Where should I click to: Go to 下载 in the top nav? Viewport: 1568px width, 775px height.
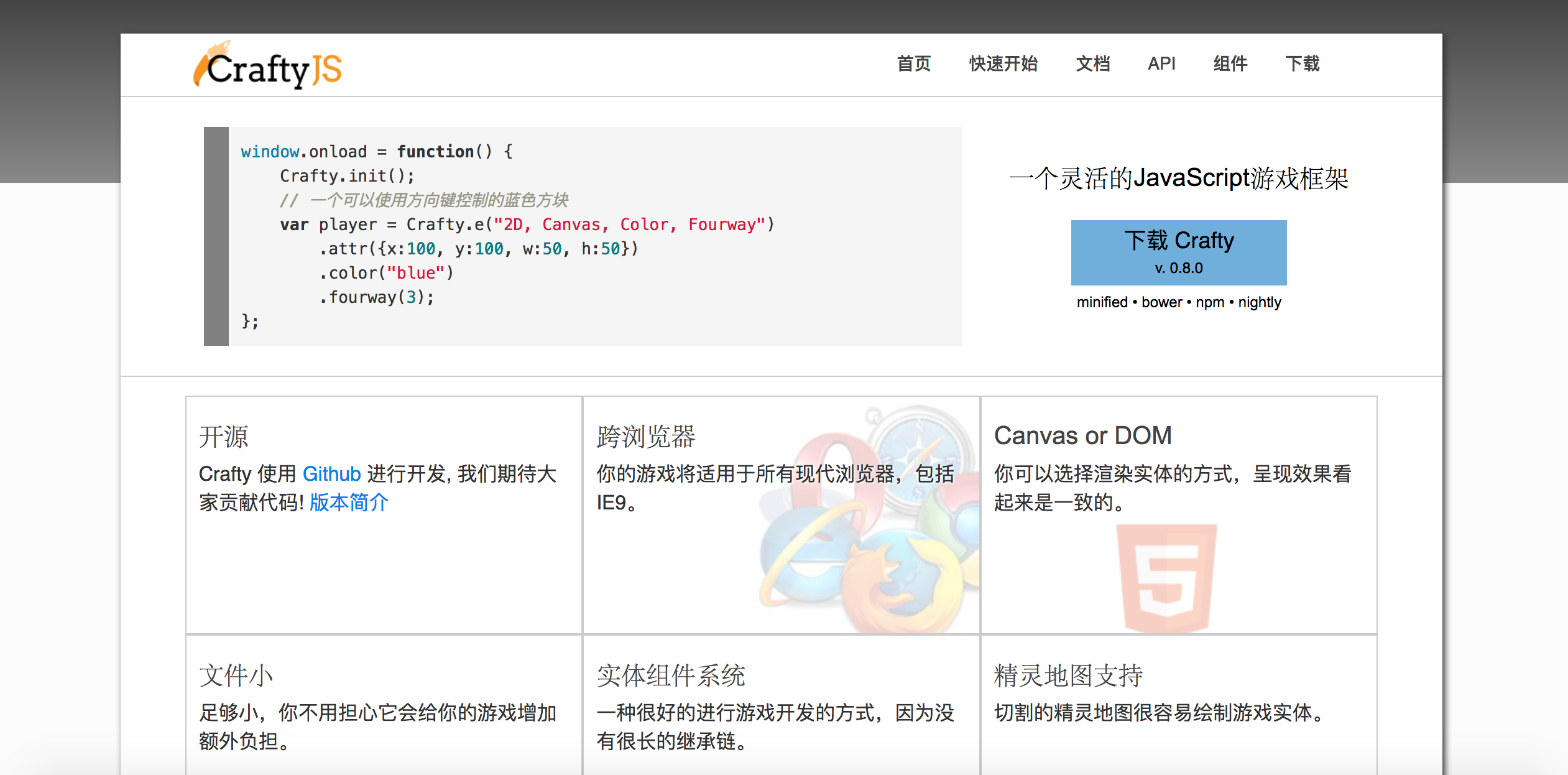pyautogui.click(x=1303, y=63)
